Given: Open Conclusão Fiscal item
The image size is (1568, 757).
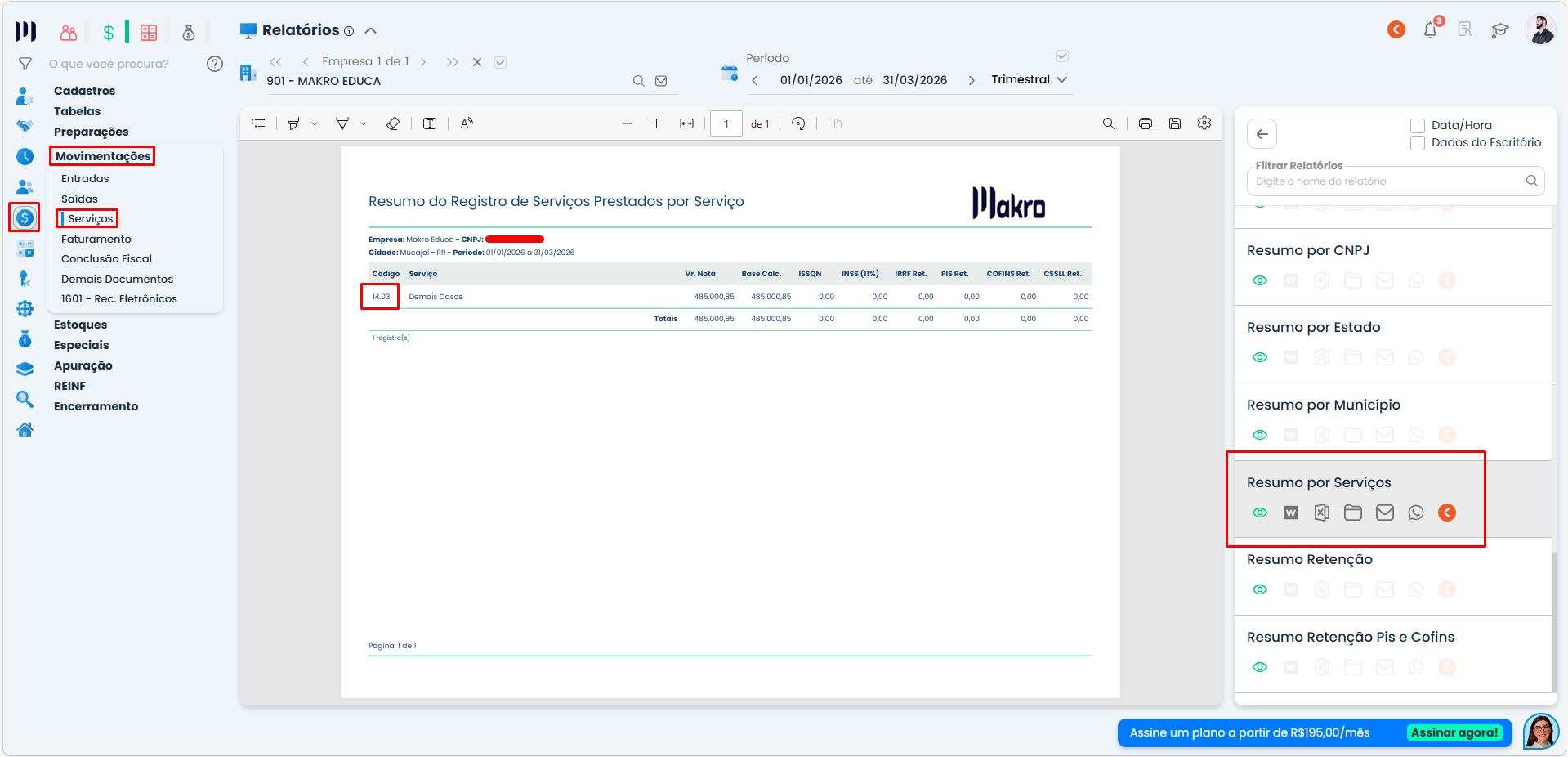Looking at the screenshot, I should [106, 258].
